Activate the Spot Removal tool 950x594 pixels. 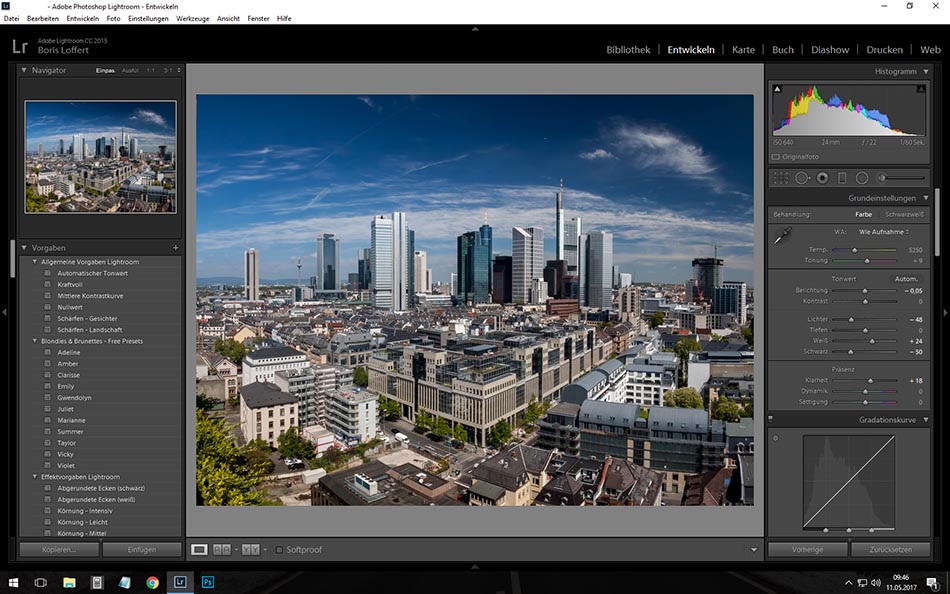pos(802,178)
